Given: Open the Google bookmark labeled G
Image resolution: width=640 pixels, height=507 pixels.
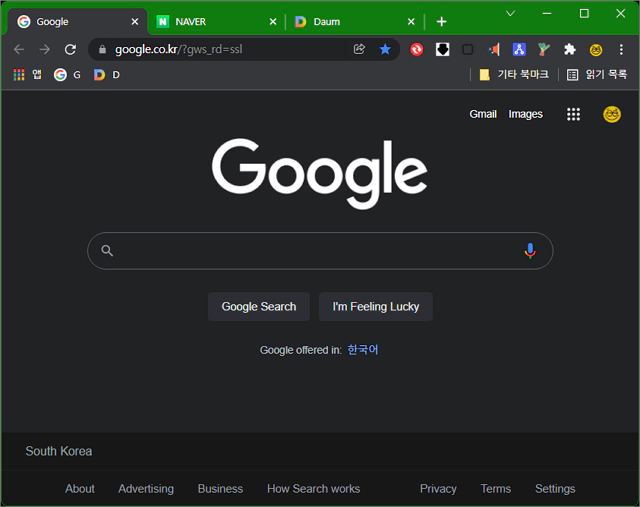Looking at the screenshot, I should tap(67, 75).
